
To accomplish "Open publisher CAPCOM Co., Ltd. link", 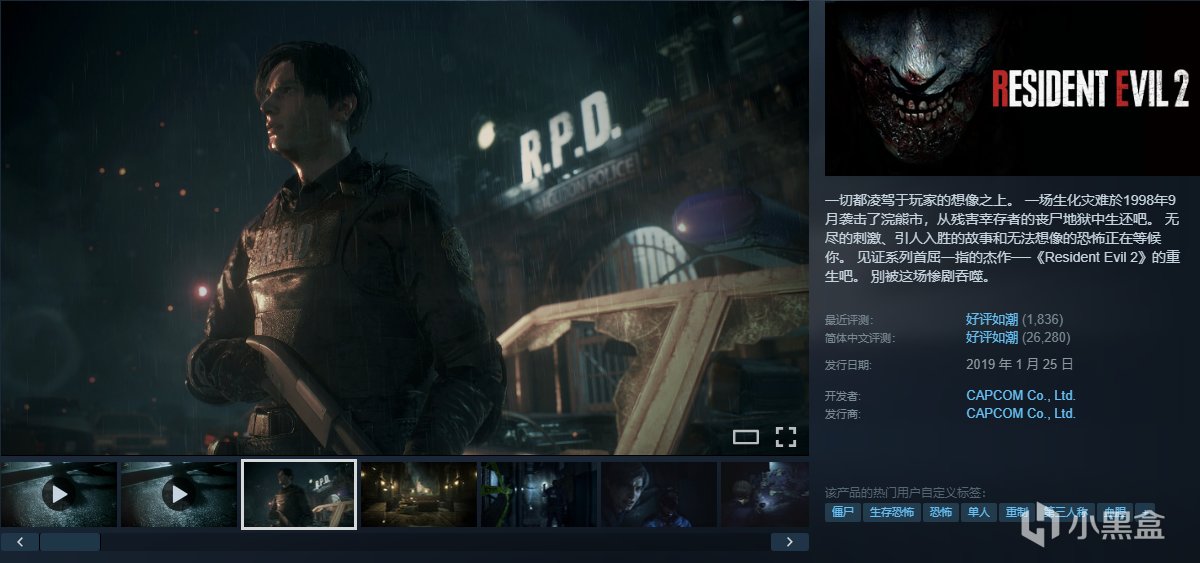I will (1020, 413).
